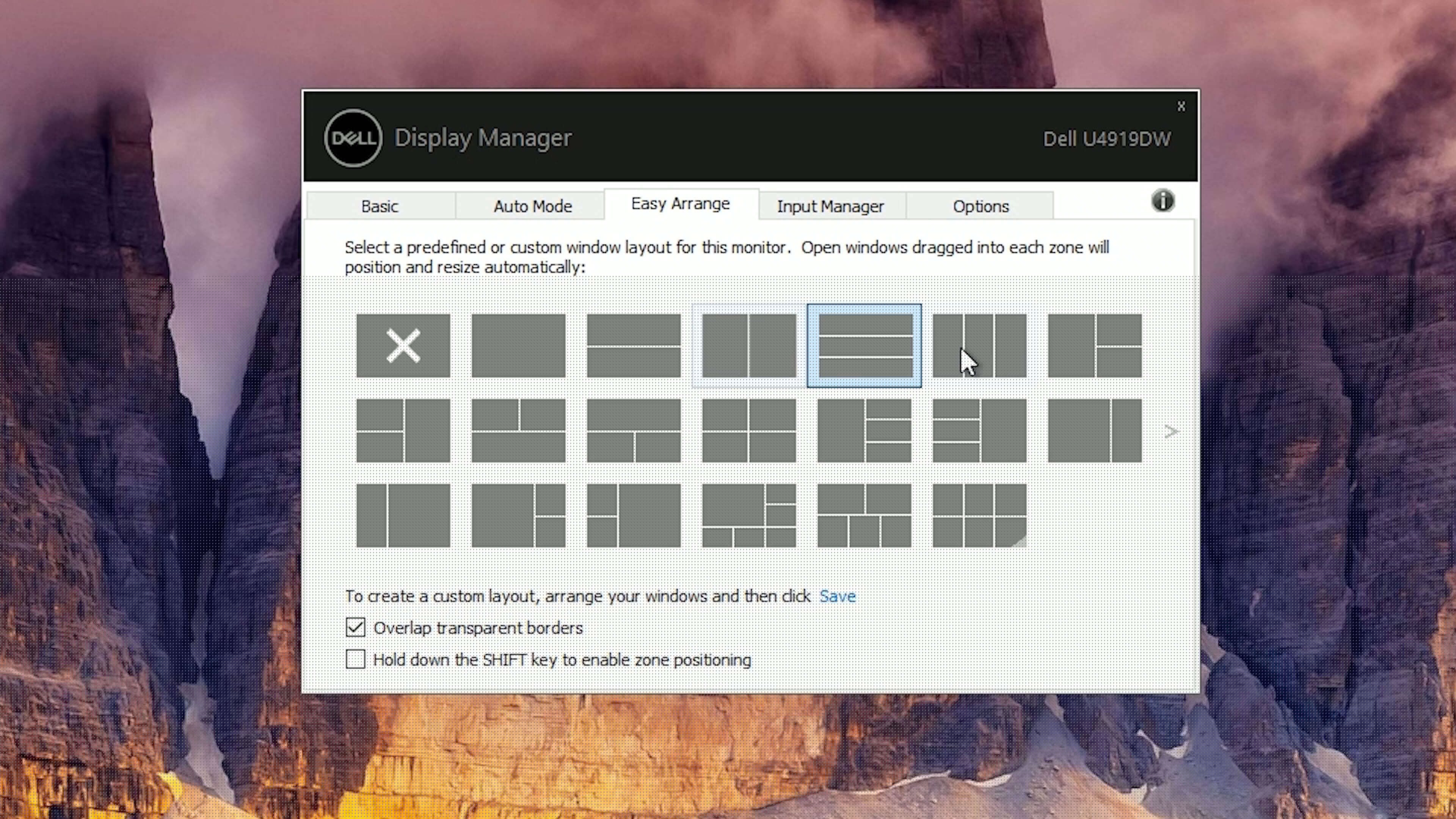Click the Save link for custom layout
The image size is (1456, 819).
pos(837,596)
